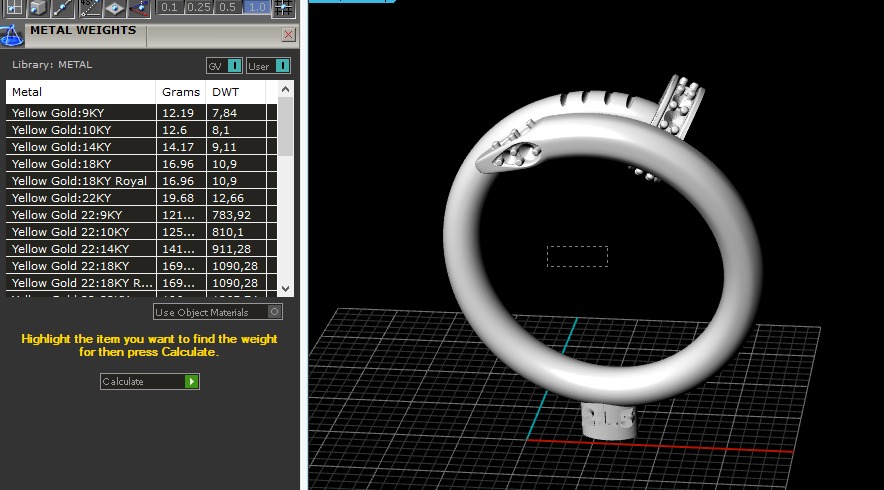Image resolution: width=884 pixels, height=490 pixels.
Task: Select the Yellow Gold 22:10KY row
Action: [x=141, y=232]
